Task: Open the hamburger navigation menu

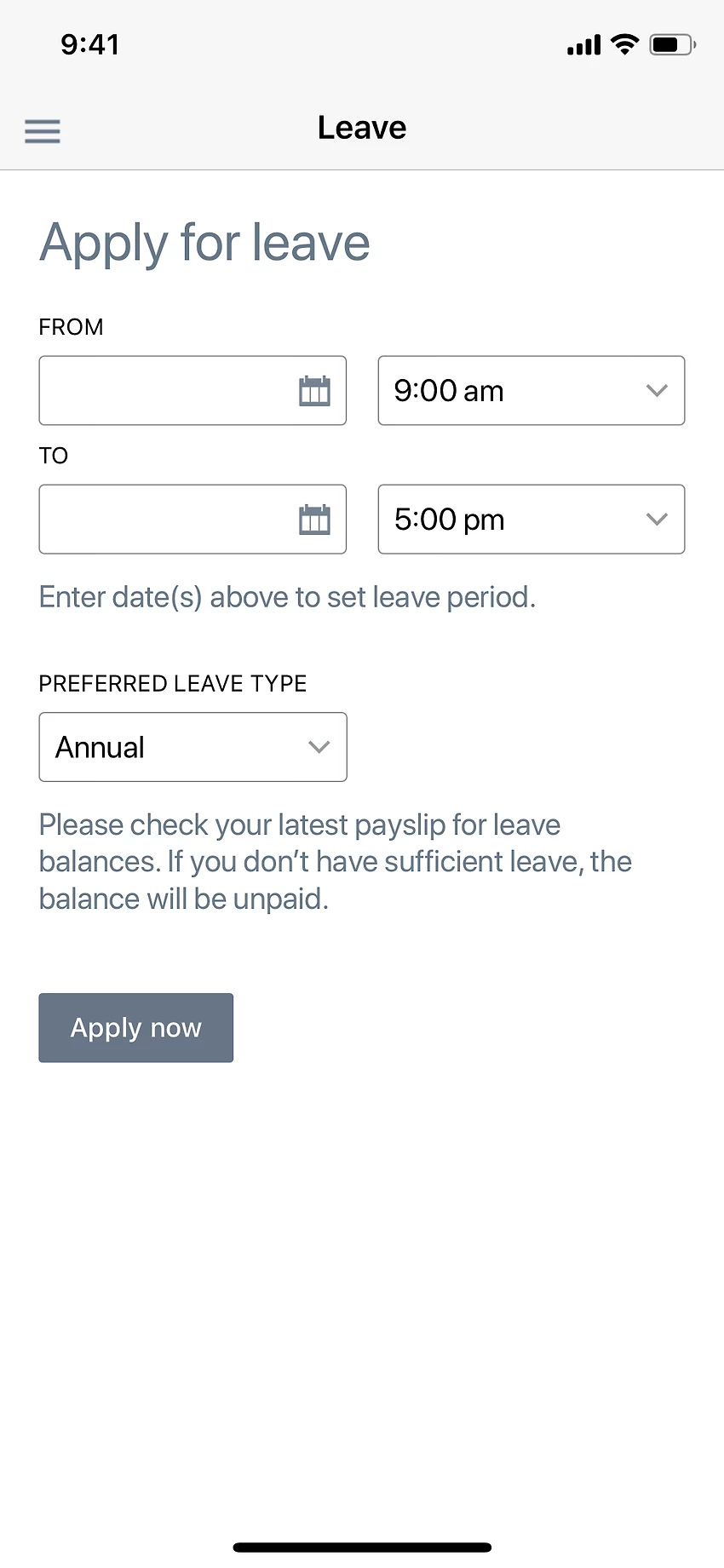Action: click(43, 131)
